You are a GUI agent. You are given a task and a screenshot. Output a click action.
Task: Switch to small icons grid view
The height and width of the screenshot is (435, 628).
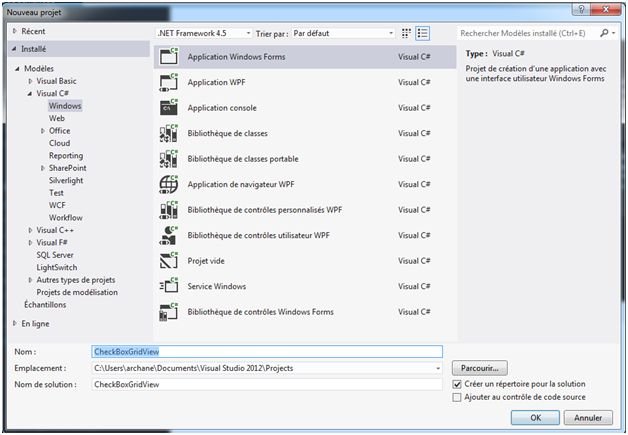point(406,33)
